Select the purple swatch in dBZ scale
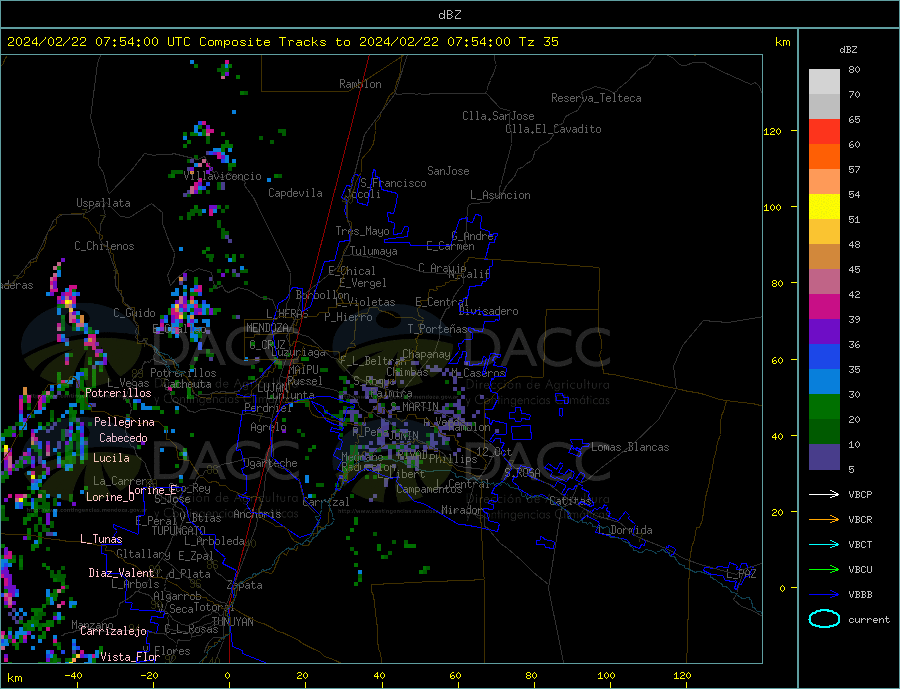 click(x=824, y=332)
